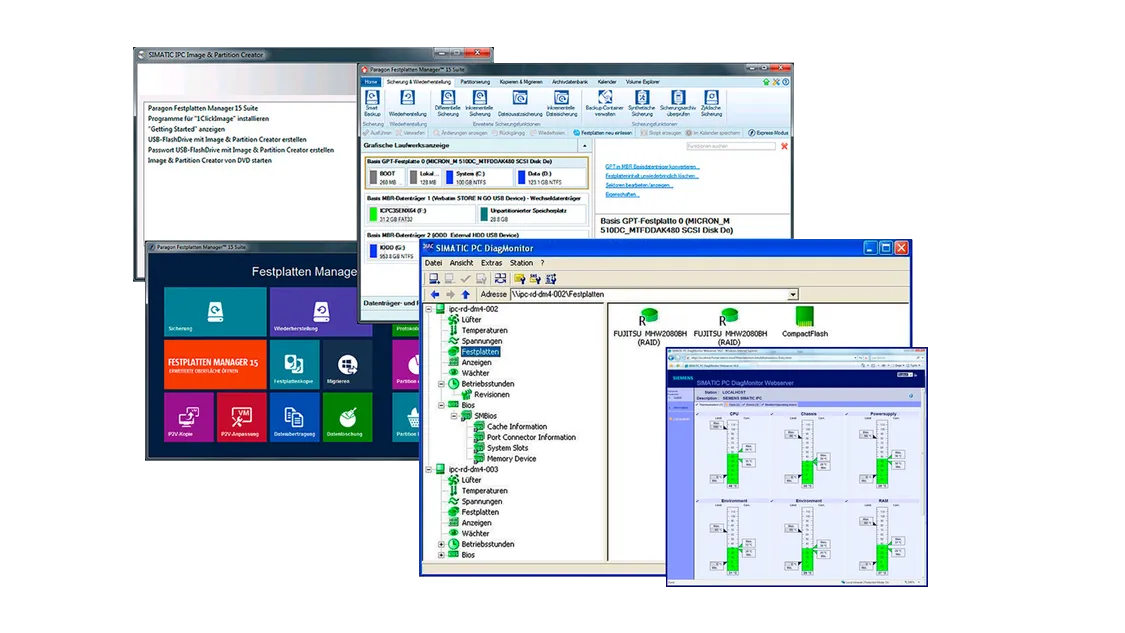This screenshot has height=633, width=1125.
Task: Open the Extras menu in DiagMonitor
Action: point(491,263)
